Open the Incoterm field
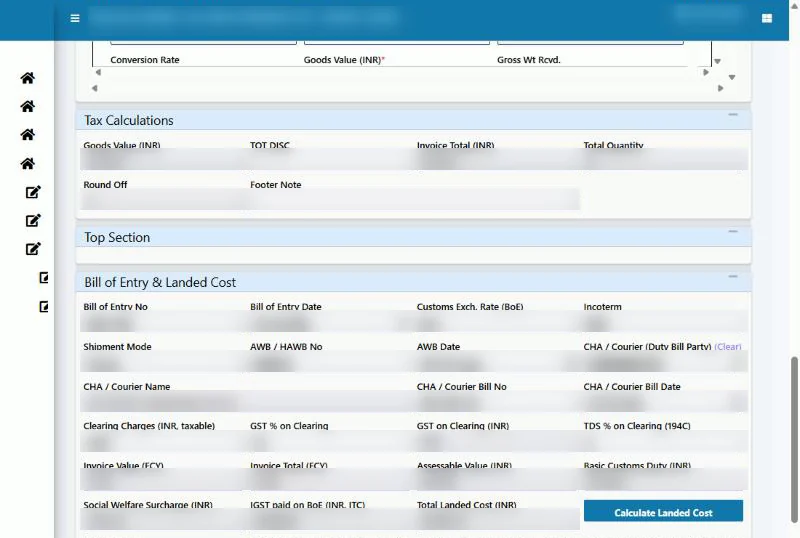 tap(664, 322)
